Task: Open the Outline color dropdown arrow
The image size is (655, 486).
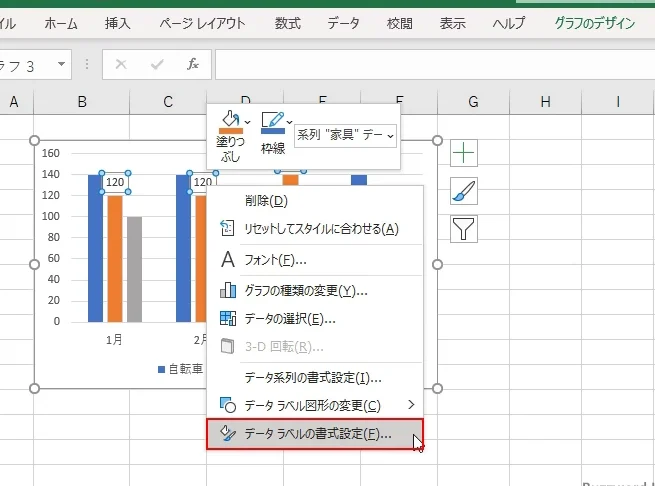Action: tap(289, 122)
